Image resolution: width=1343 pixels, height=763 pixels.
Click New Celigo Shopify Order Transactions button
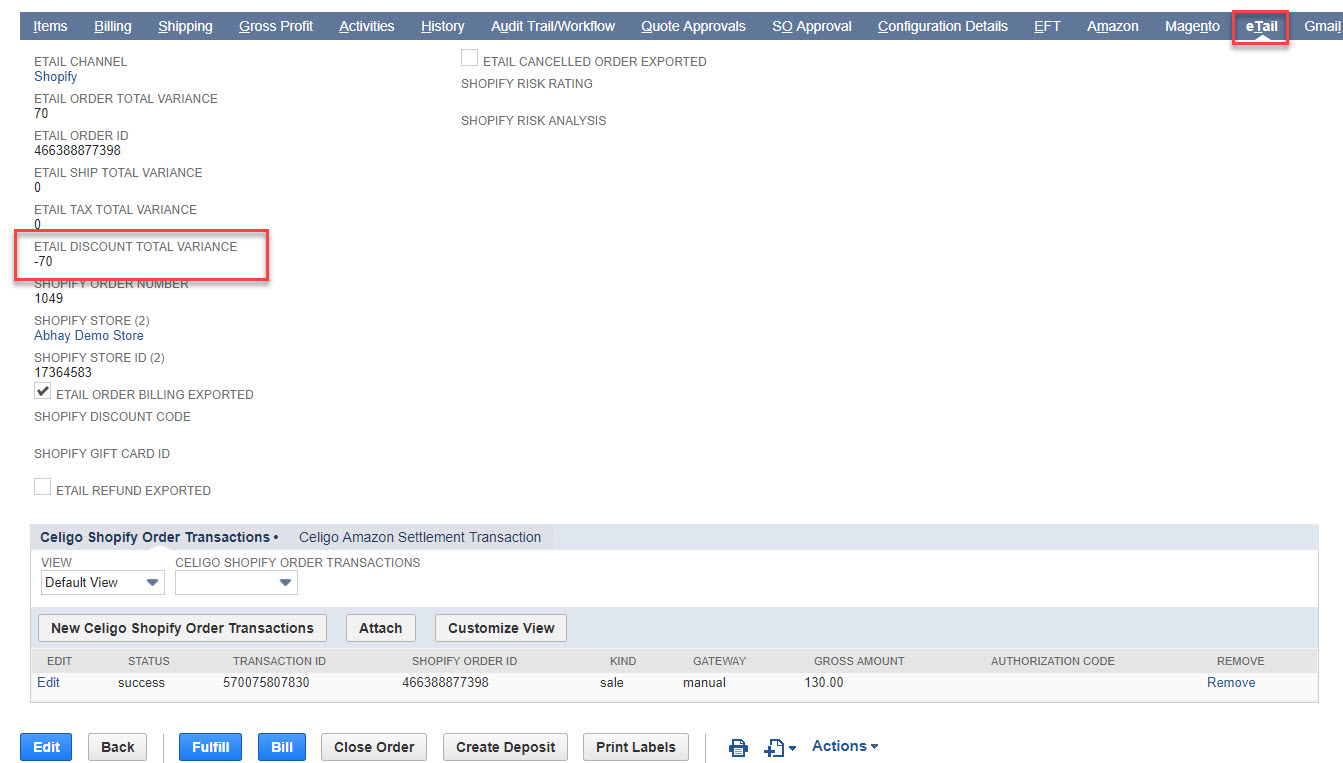pos(182,628)
